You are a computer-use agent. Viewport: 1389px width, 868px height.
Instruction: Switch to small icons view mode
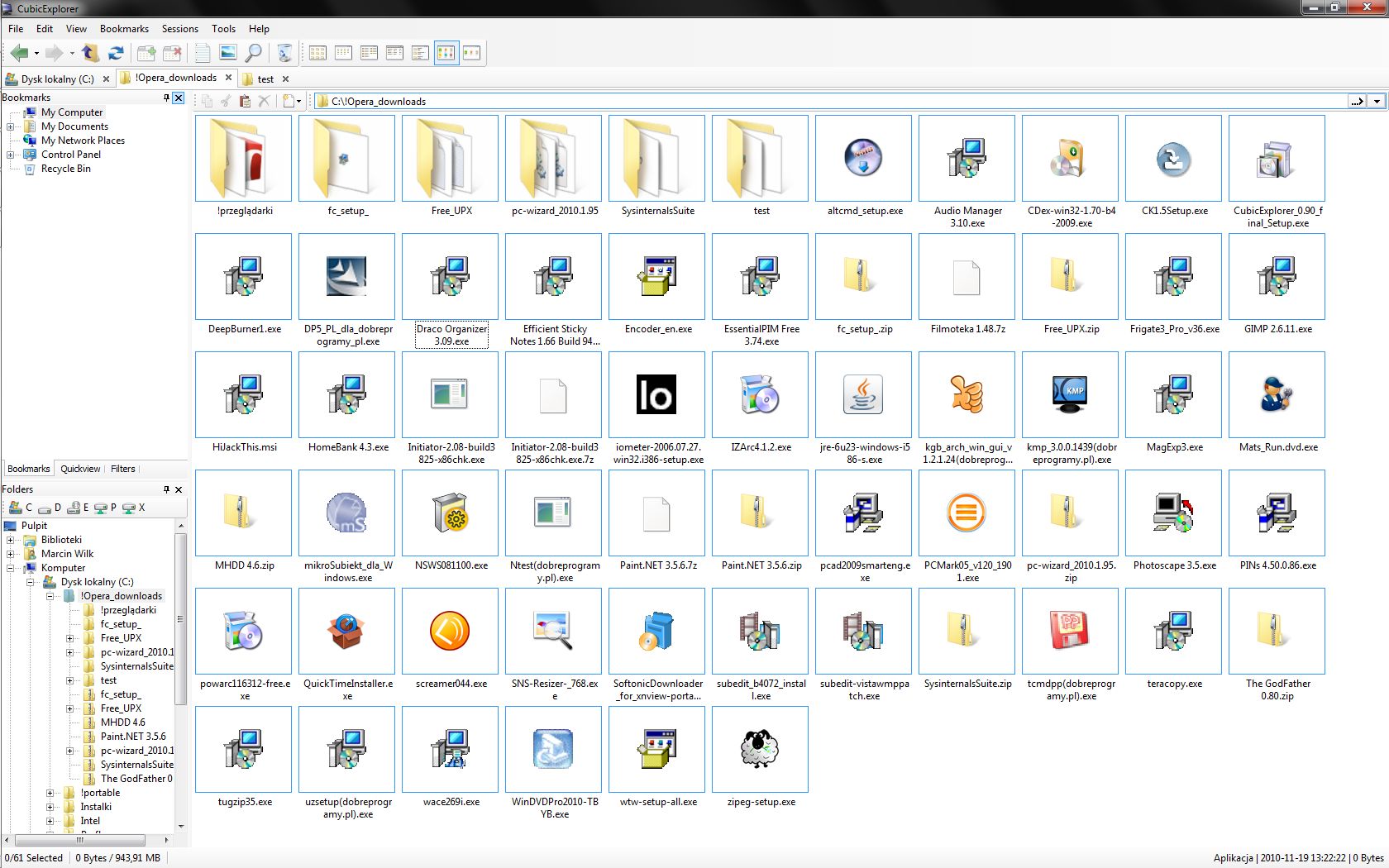344,53
